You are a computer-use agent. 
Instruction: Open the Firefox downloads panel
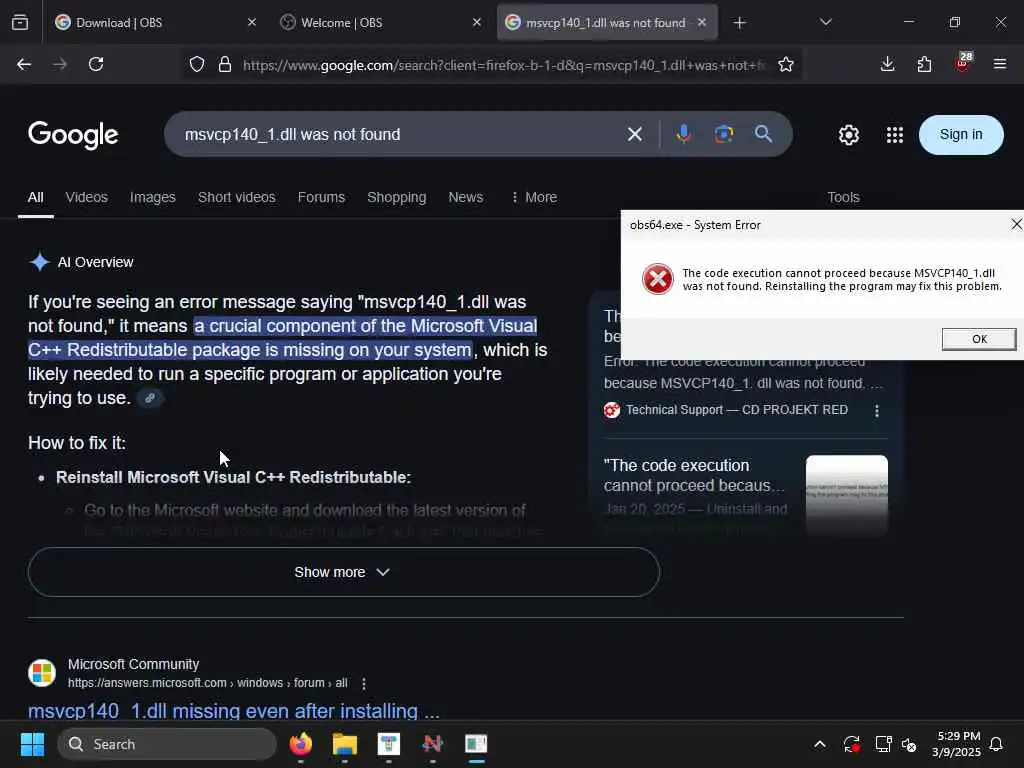click(887, 64)
